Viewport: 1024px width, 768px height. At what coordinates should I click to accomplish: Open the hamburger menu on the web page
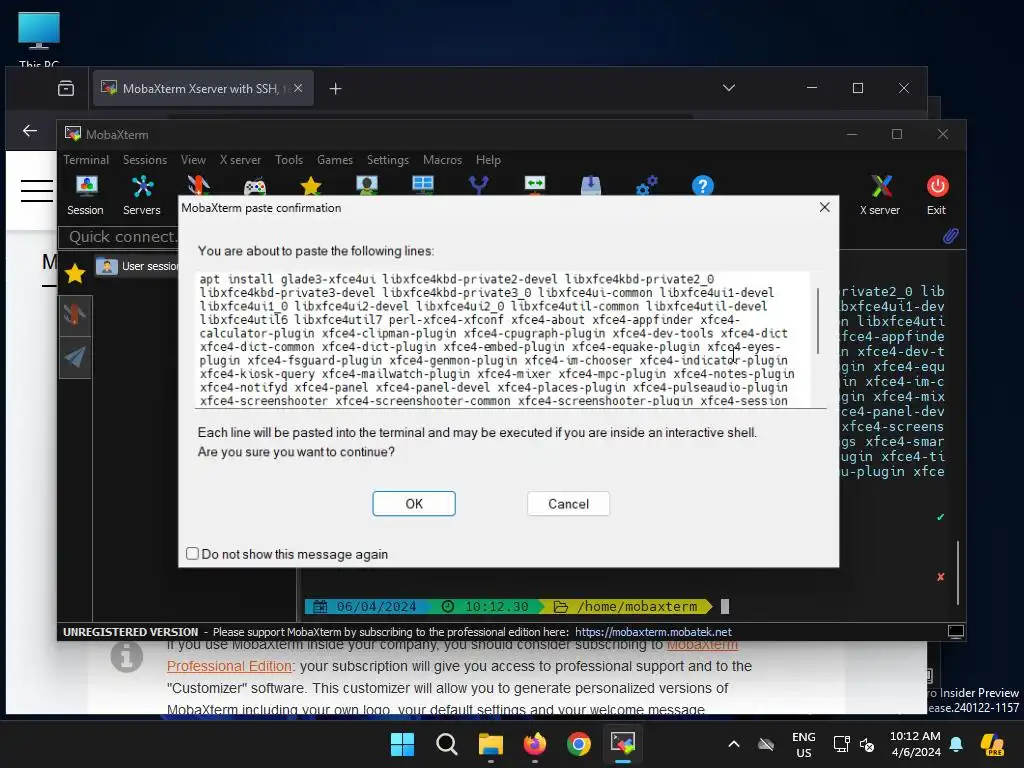pos(37,191)
